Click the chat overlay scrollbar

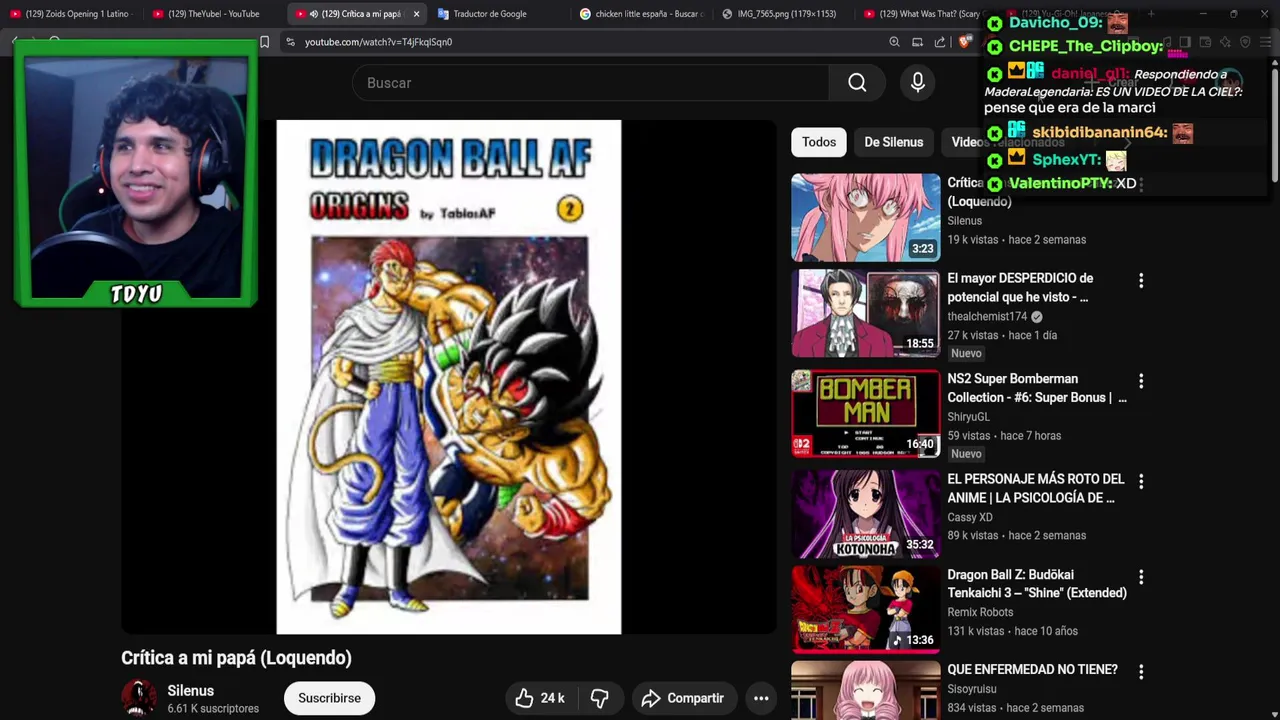[1274, 120]
